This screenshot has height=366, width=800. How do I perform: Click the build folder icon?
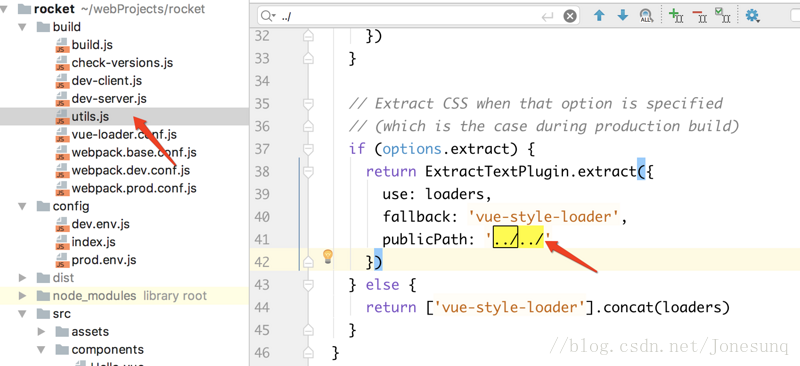pos(43,27)
